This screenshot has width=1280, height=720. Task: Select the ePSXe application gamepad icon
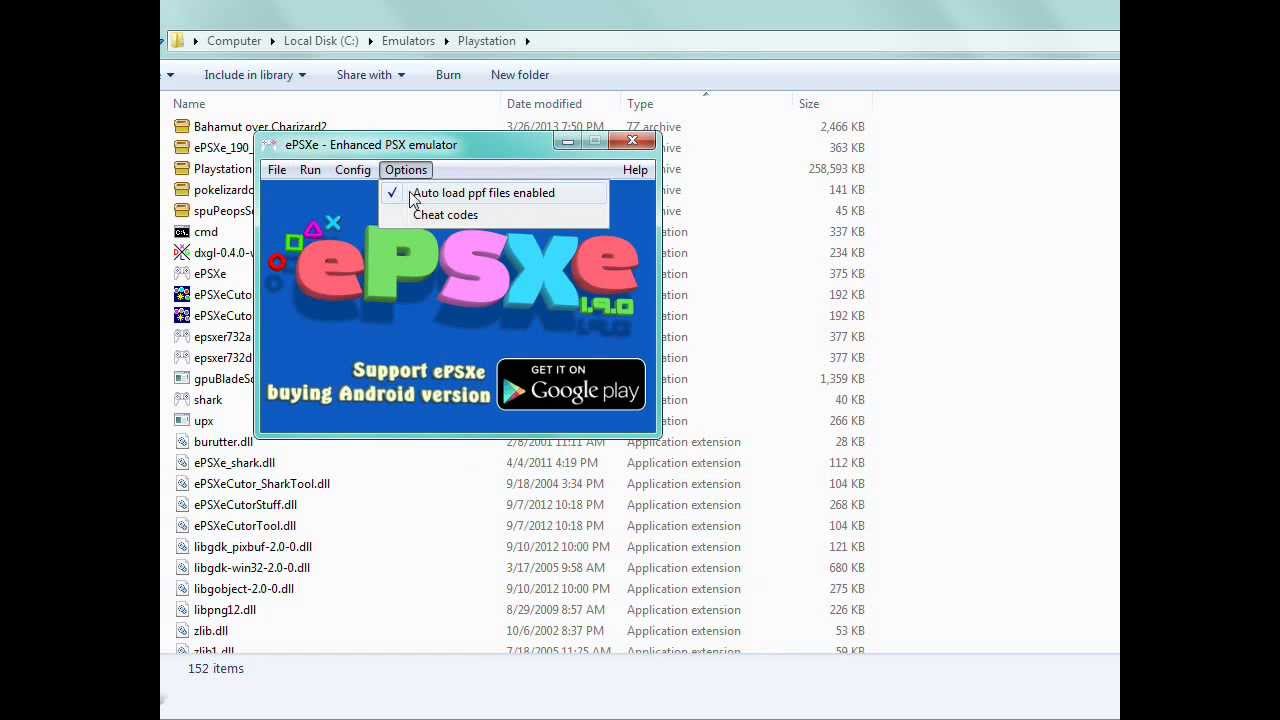[181, 274]
